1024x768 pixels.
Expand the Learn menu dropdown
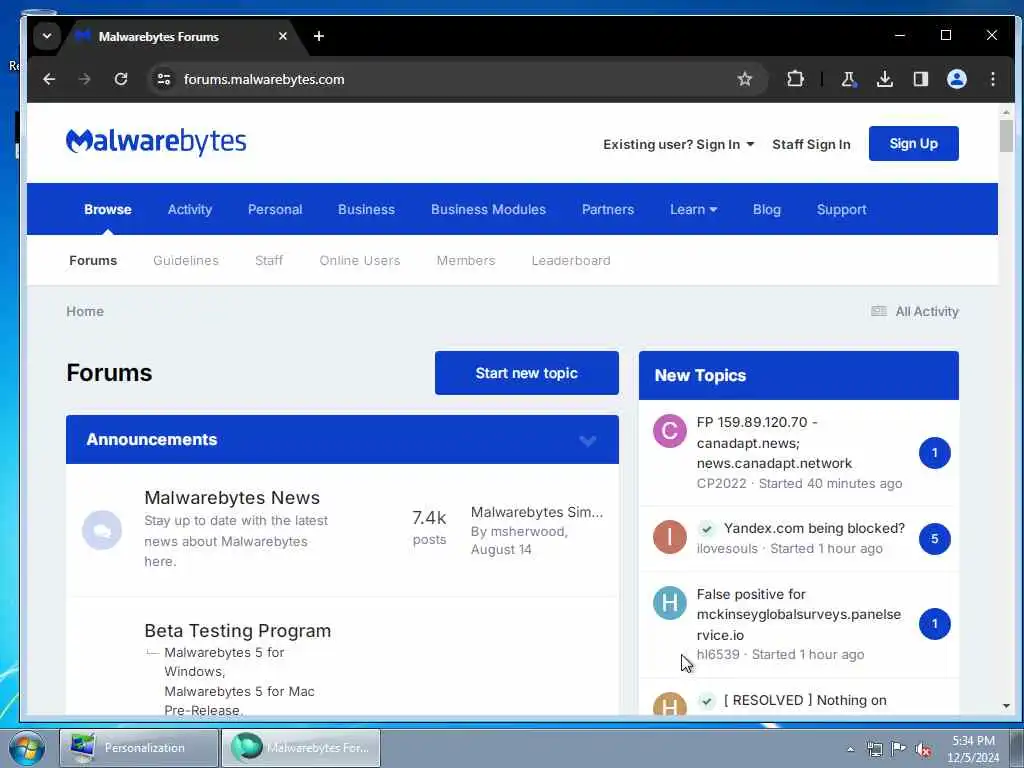tap(693, 209)
